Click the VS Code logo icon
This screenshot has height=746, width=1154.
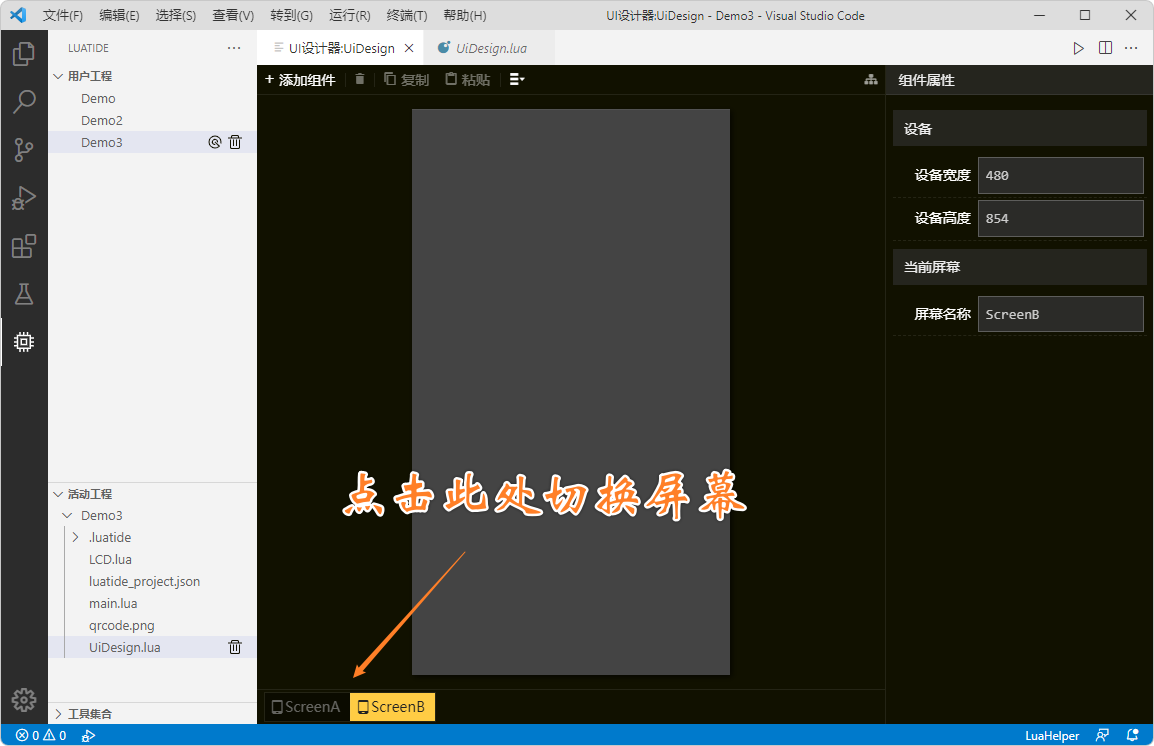click(x=18, y=15)
